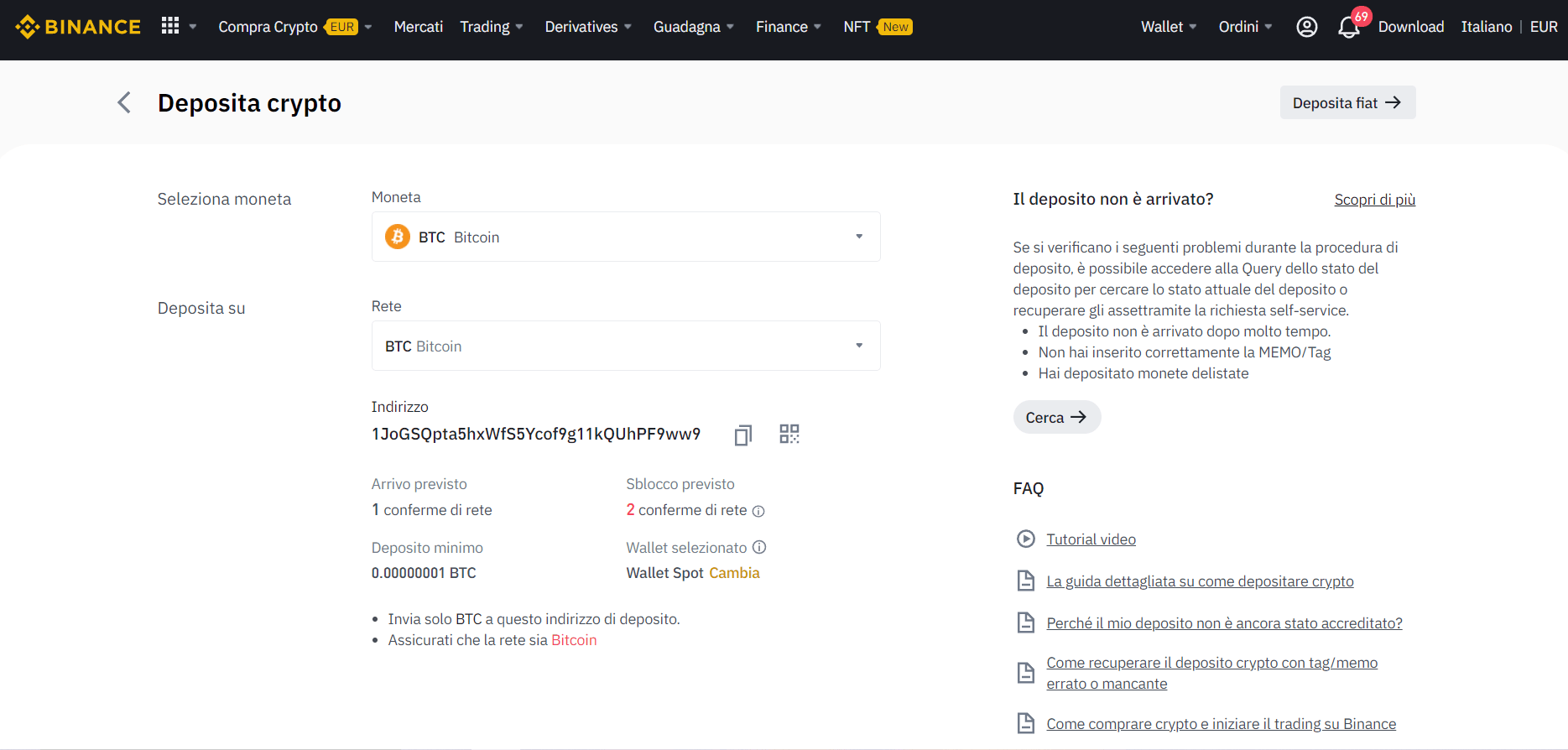This screenshot has height=750, width=1568.
Task: Click document icon beside Come comprare crypto
Action: click(1026, 723)
